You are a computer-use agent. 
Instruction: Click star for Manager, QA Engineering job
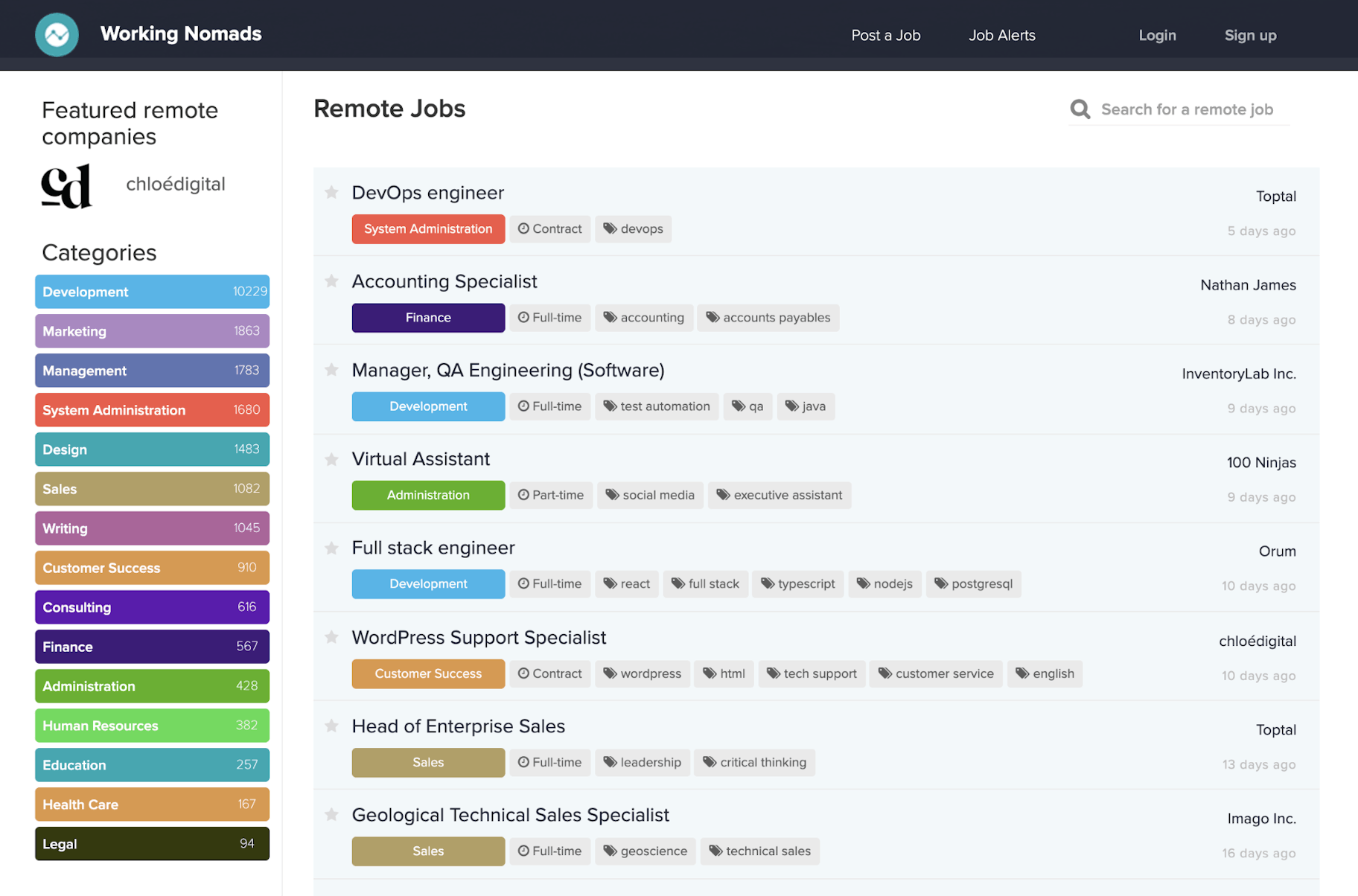[x=332, y=370]
